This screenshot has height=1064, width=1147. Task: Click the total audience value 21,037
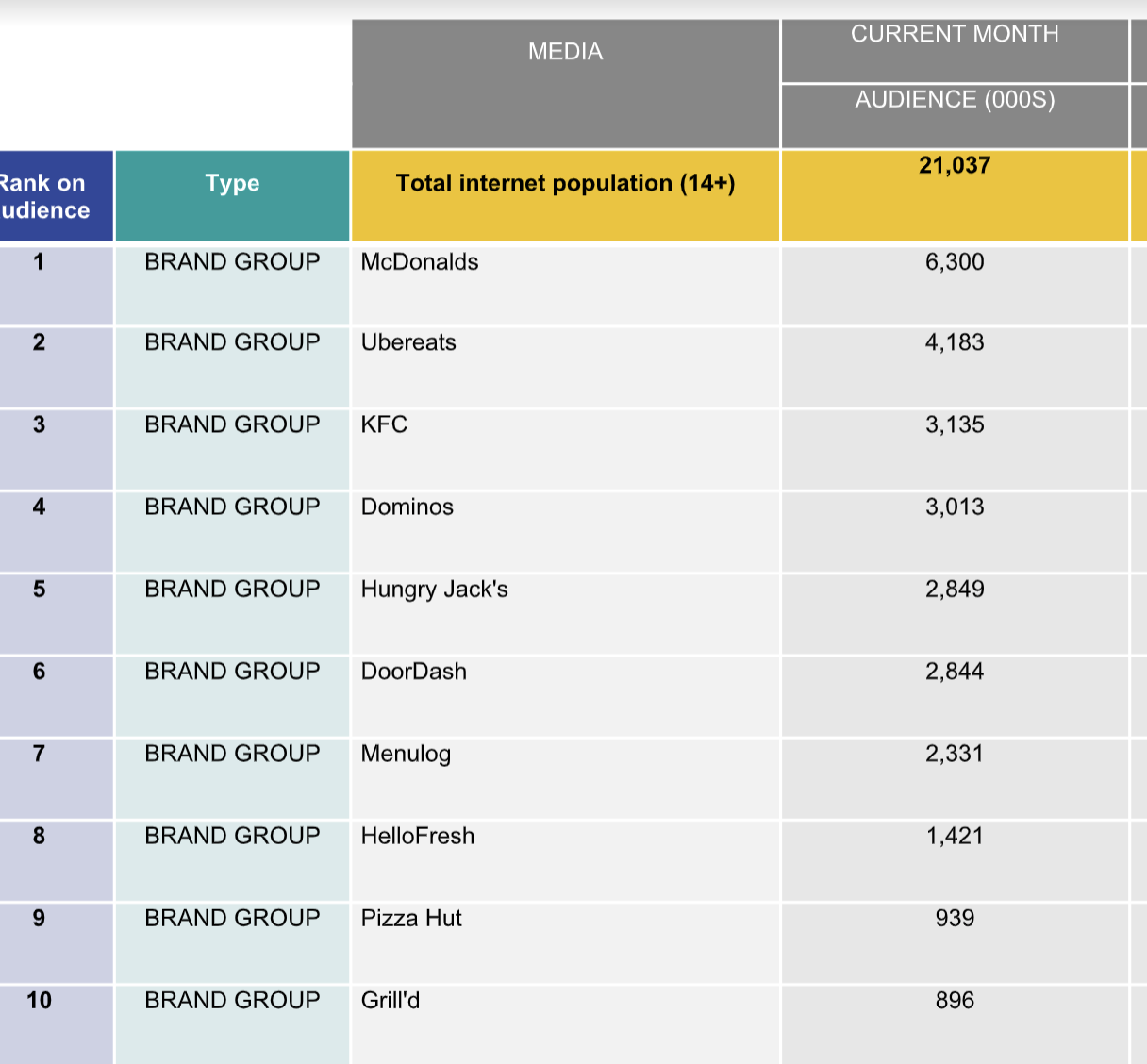click(x=955, y=166)
